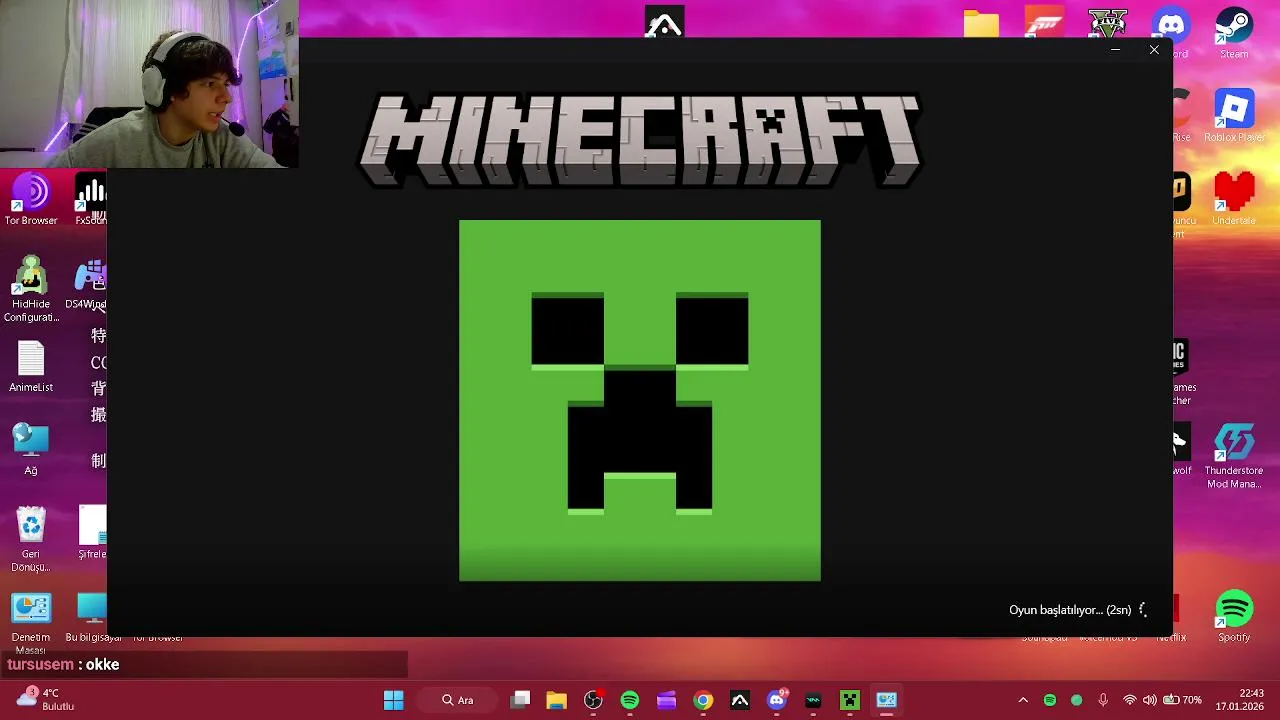Image resolution: width=1280 pixels, height=720 pixels.
Task: Close the Minecraft launcher window
Action: pos(1154,50)
